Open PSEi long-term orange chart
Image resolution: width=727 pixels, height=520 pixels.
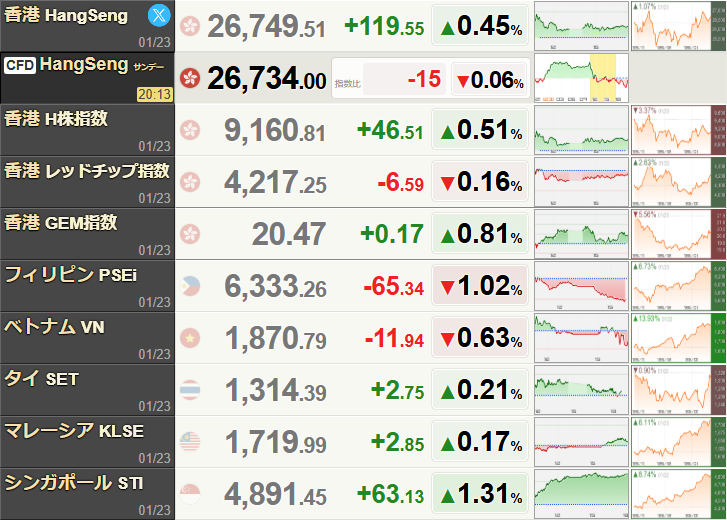point(679,286)
